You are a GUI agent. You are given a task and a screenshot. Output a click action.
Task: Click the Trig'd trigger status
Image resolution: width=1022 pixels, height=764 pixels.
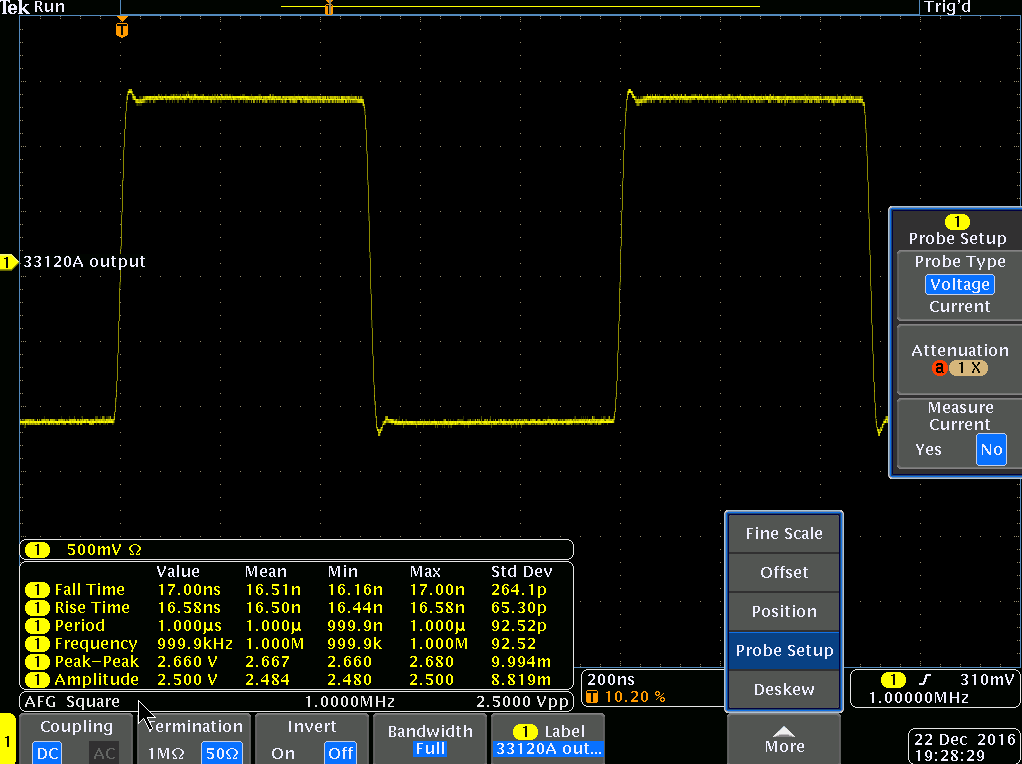pyautogui.click(x=947, y=7)
